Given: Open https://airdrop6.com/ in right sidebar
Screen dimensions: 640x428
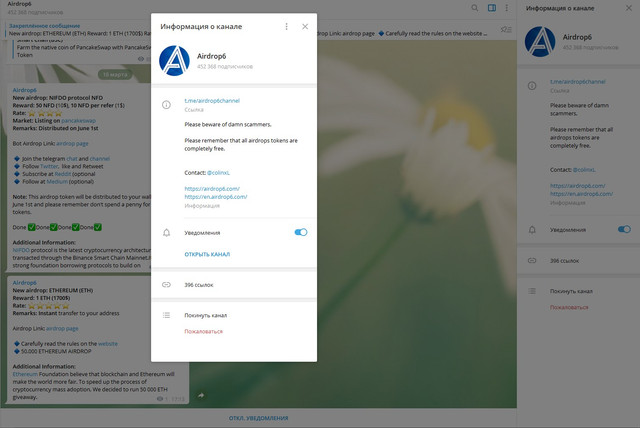Looking at the screenshot, I should 578,186.
